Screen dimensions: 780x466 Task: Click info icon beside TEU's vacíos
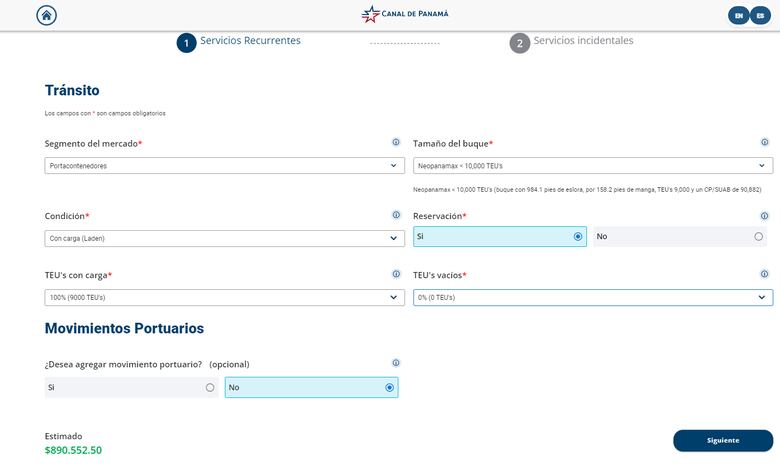765,274
